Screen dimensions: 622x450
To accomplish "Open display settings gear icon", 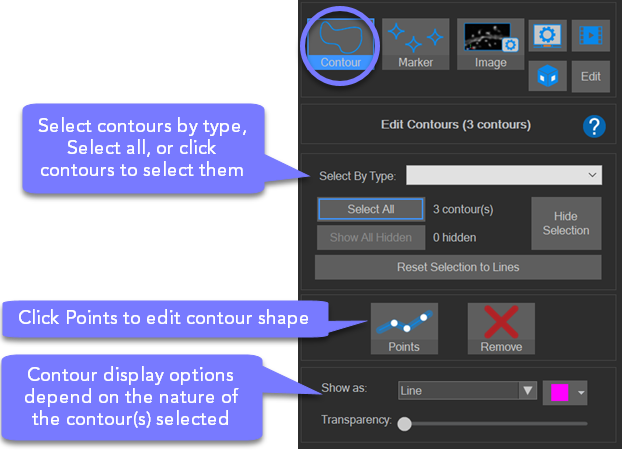I will [548, 35].
